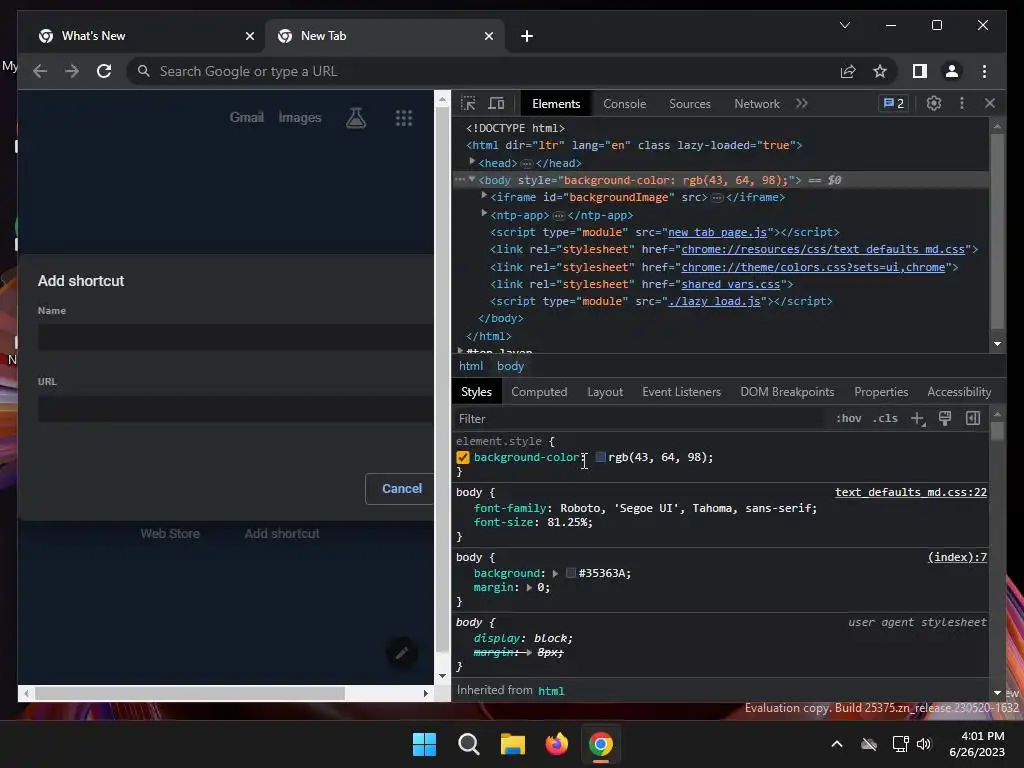Reload the page
The image size is (1024, 768).
[x=104, y=71]
